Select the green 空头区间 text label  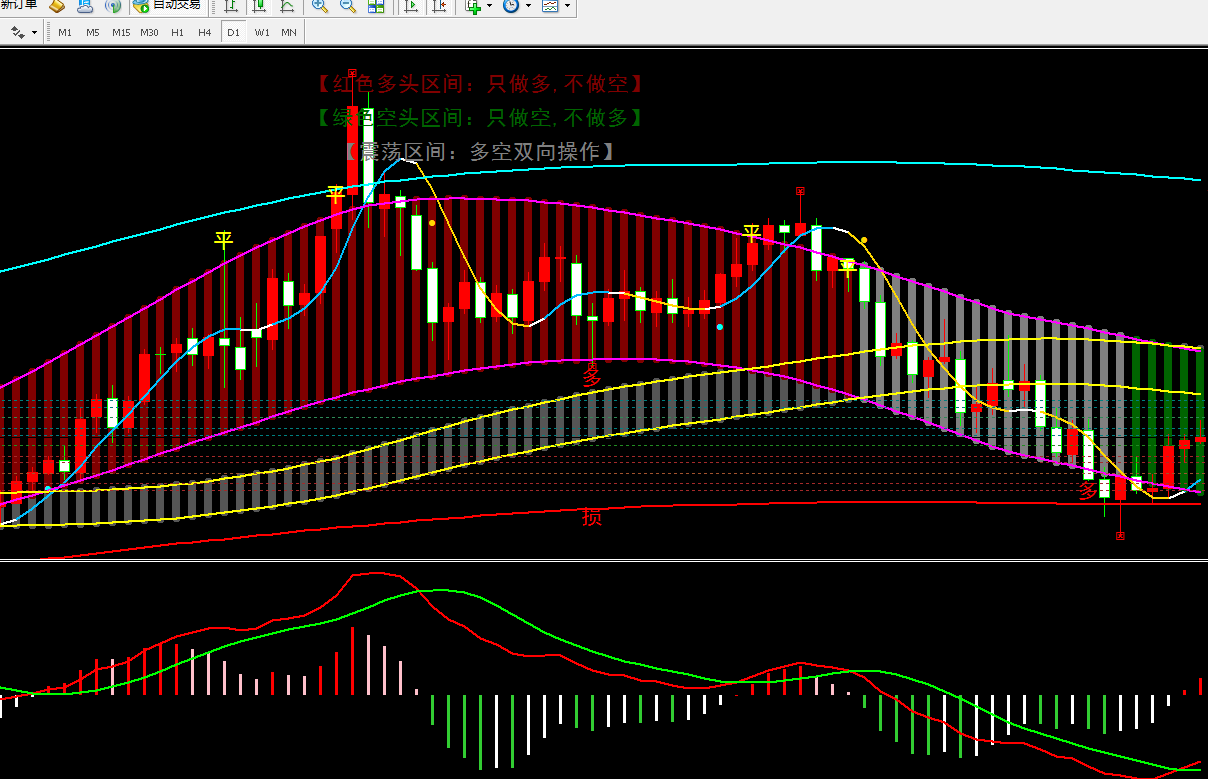point(478,118)
